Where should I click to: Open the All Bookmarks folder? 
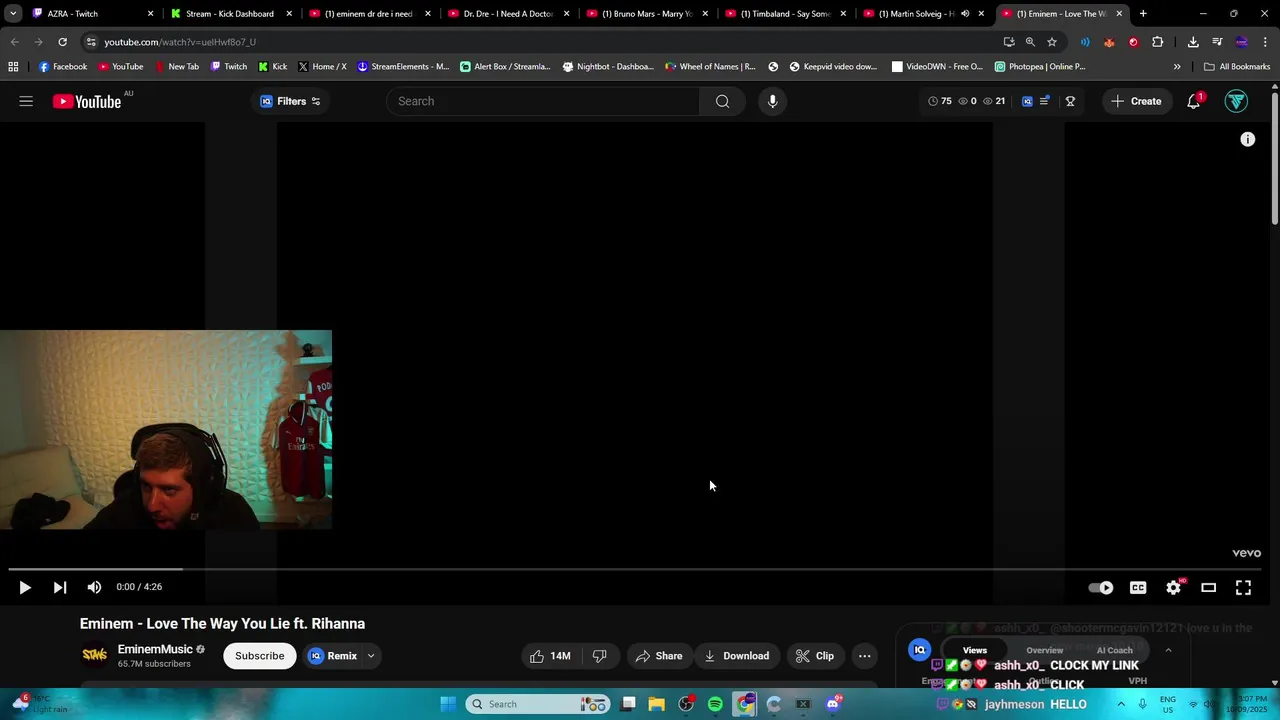1237,67
